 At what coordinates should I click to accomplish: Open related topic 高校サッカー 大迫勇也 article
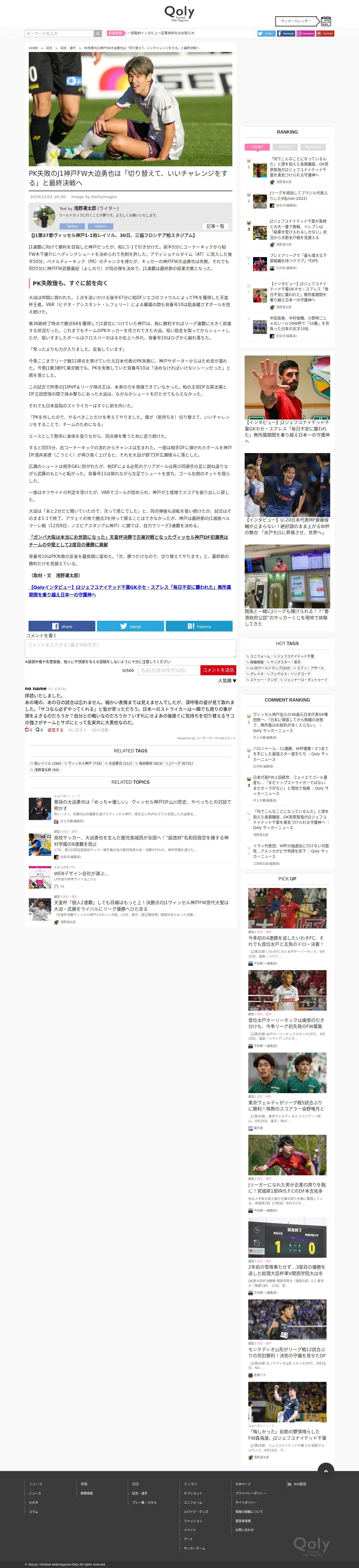pos(141,841)
